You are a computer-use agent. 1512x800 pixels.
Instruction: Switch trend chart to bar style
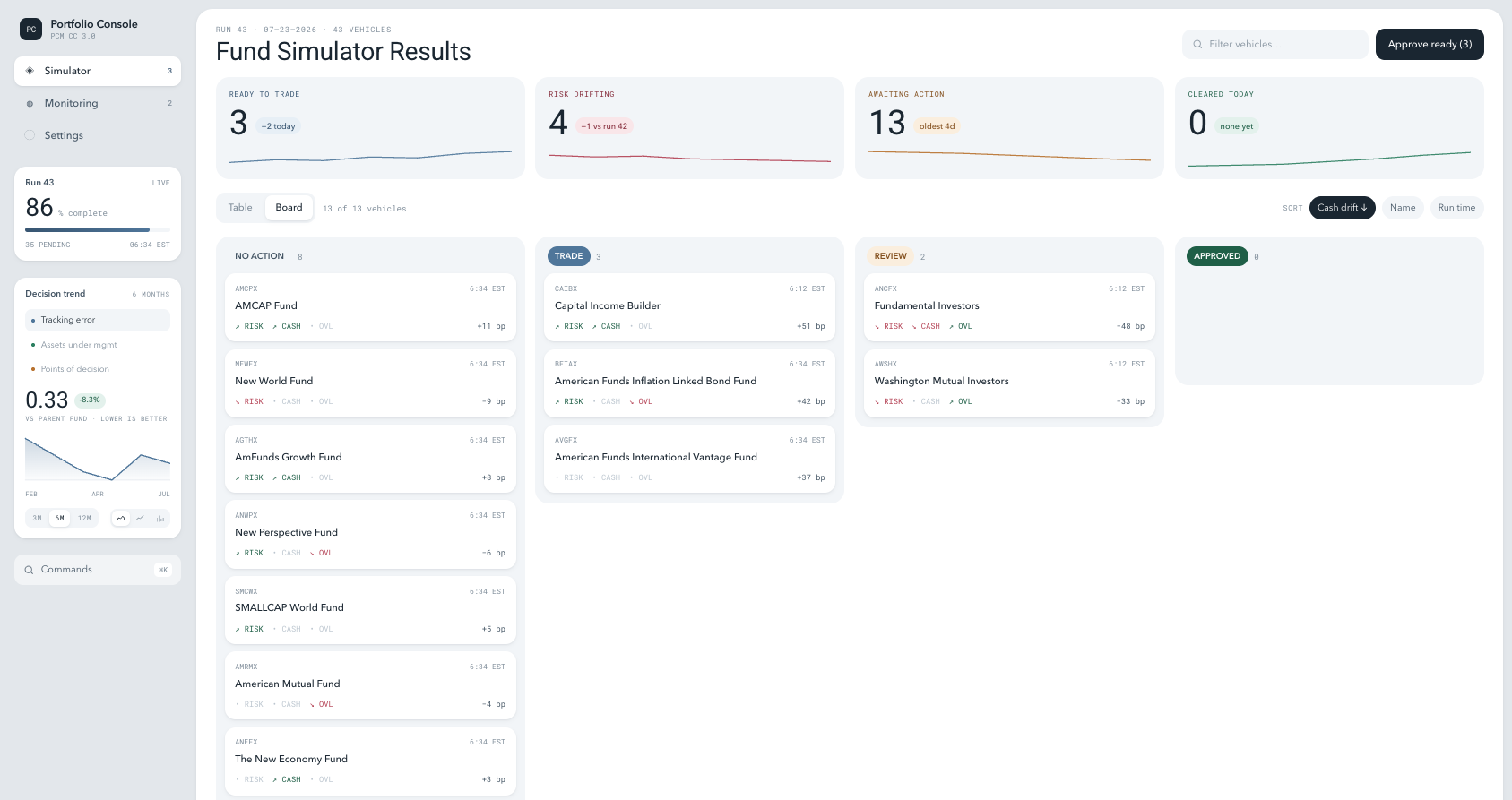pos(160,518)
